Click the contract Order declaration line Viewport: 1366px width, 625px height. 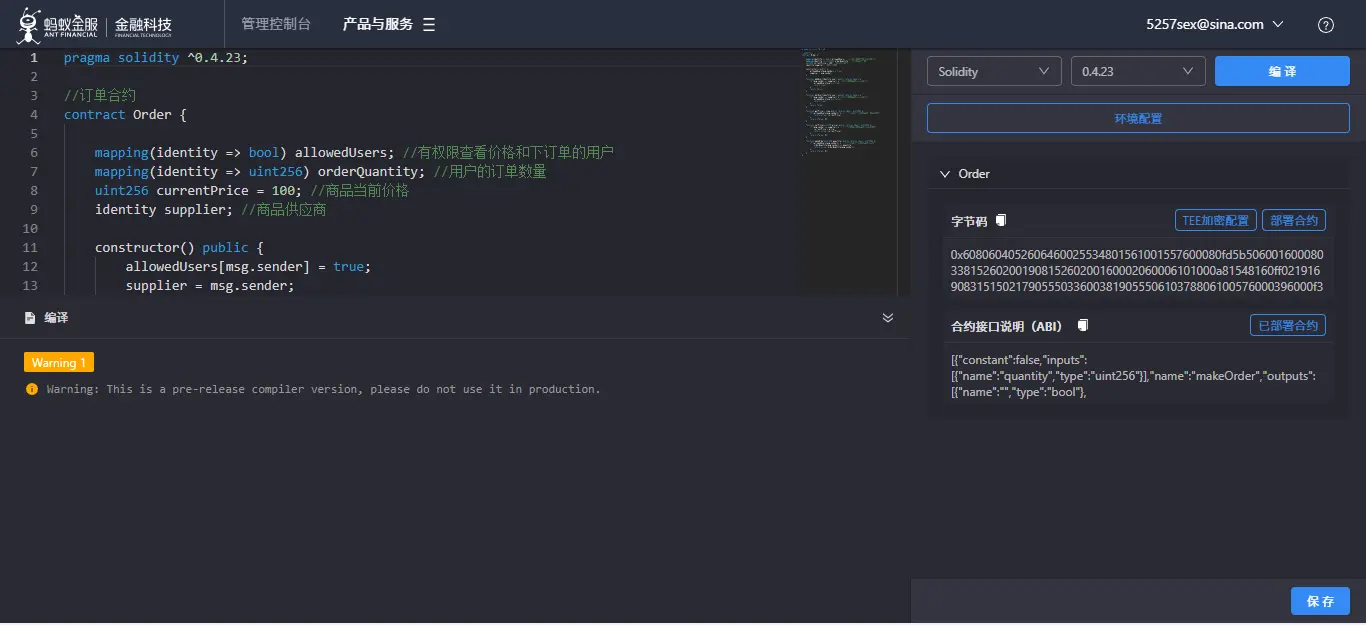pyautogui.click(x=125, y=115)
